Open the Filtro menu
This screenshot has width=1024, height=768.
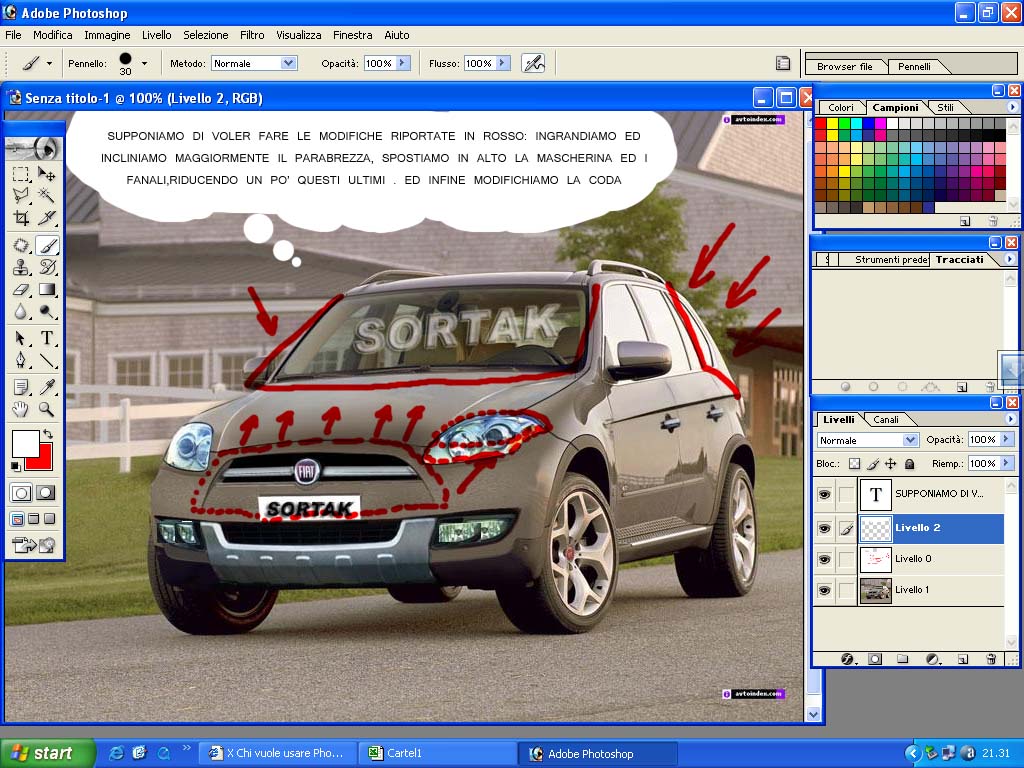(252, 35)
